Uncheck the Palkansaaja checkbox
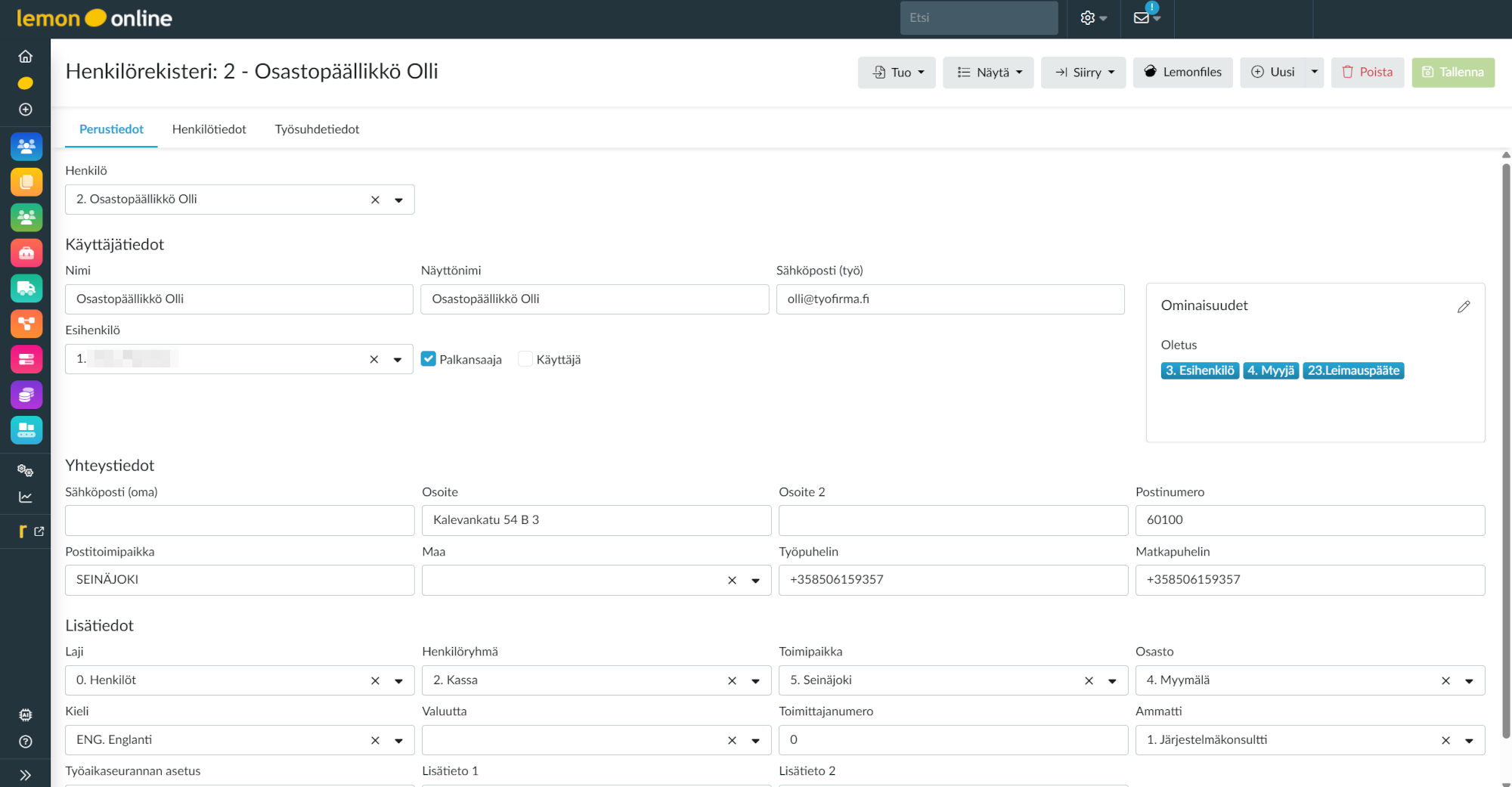Image resolution: width=1512 pixels, height=787 pixels. [x=429, y=359]
